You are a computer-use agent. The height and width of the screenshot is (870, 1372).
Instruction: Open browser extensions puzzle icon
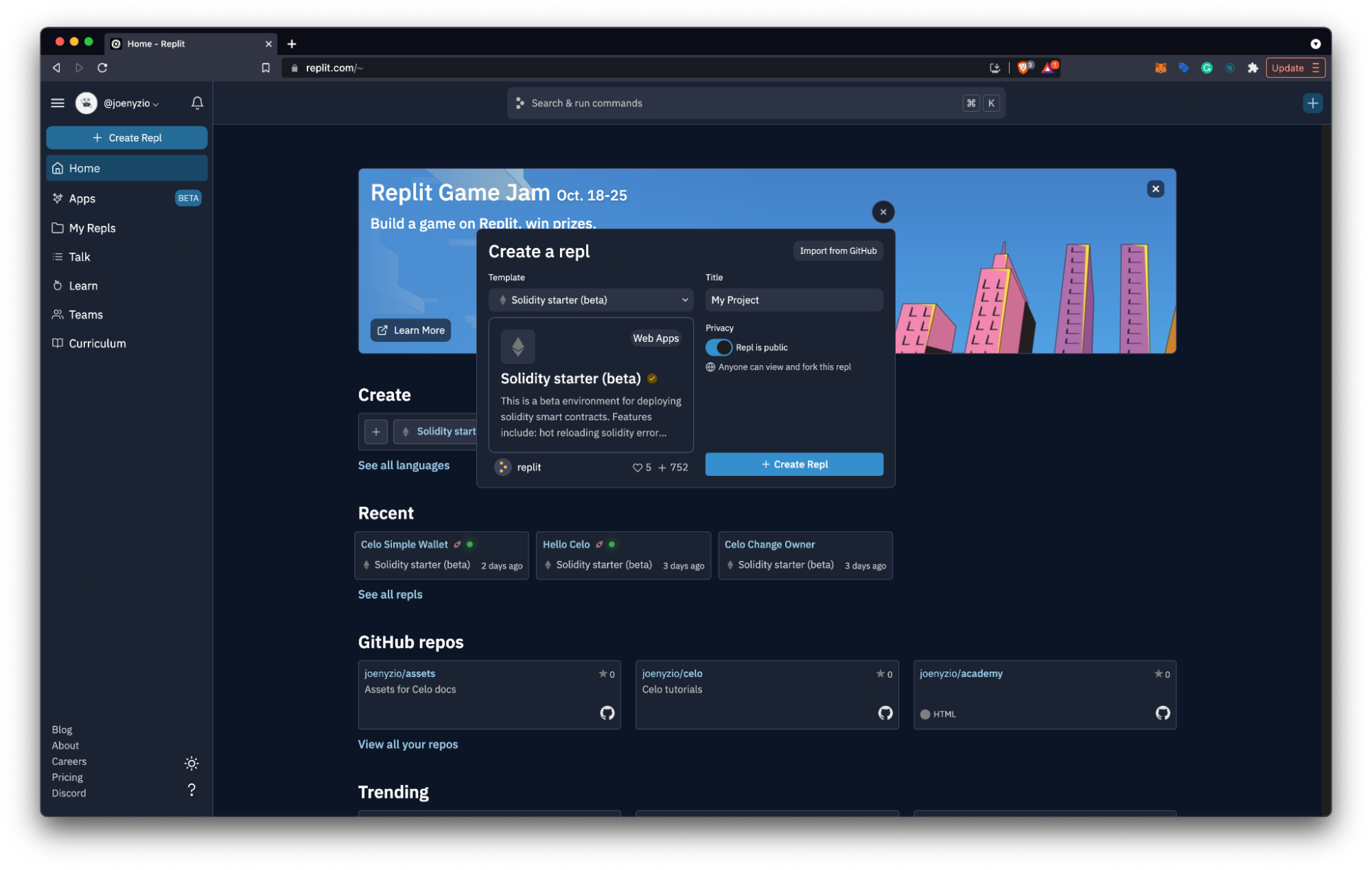point(1253,67)
